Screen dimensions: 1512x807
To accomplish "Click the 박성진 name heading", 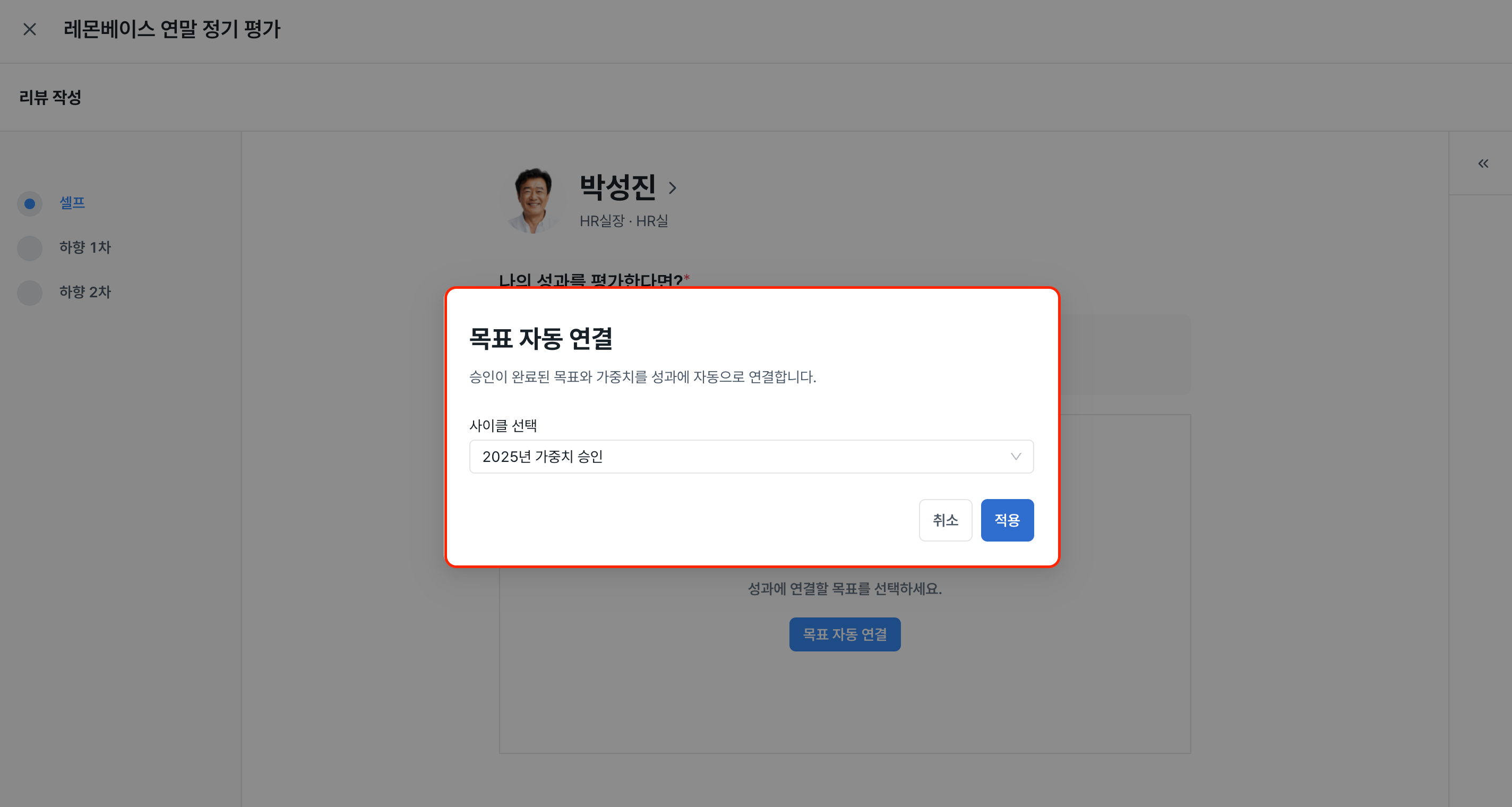I will click(x=617, y=187).
